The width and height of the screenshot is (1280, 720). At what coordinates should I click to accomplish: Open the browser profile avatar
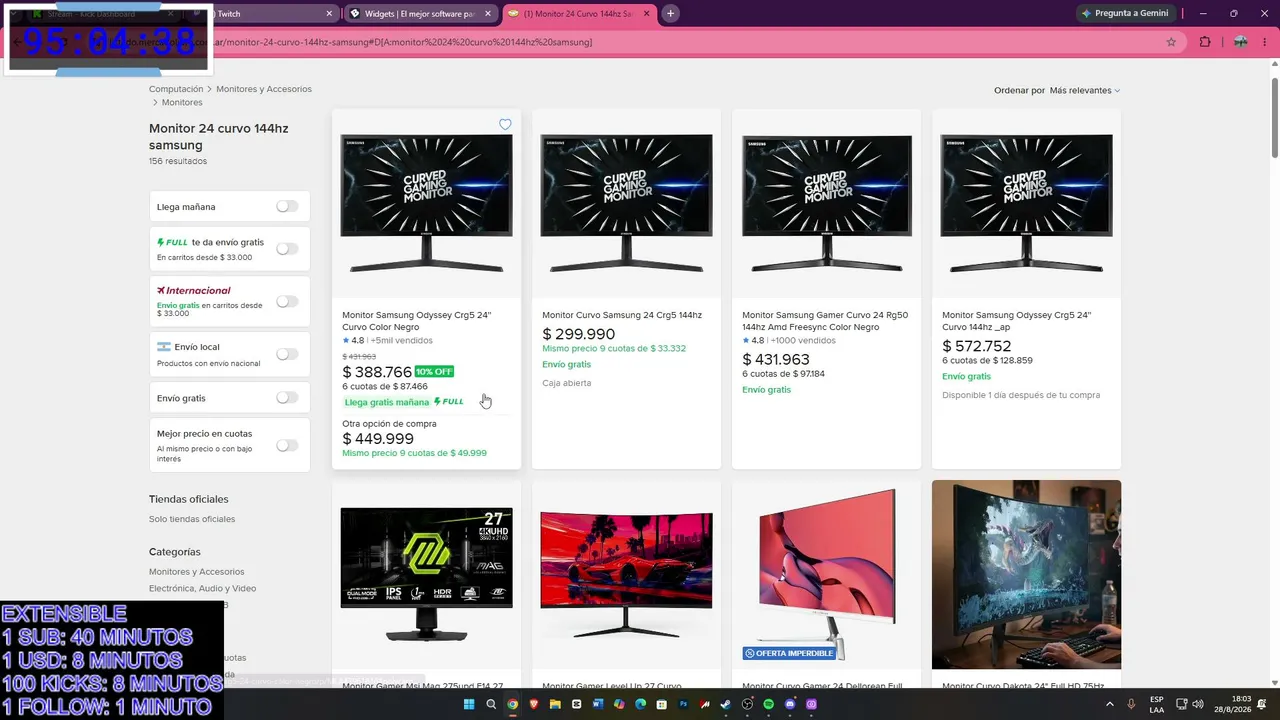coord(1240,42)
